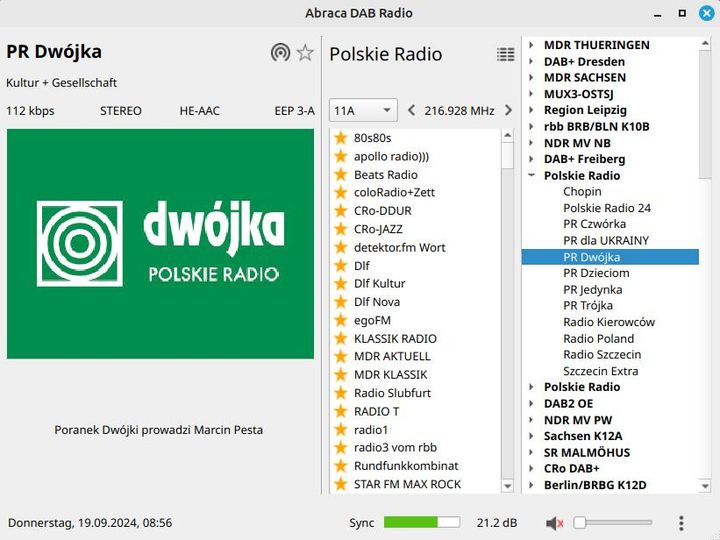Image resolution: width=720 pixels, height=540 pixels.
Task: Expand the Region Leipzig ensemble
Action: coord(531,110)
